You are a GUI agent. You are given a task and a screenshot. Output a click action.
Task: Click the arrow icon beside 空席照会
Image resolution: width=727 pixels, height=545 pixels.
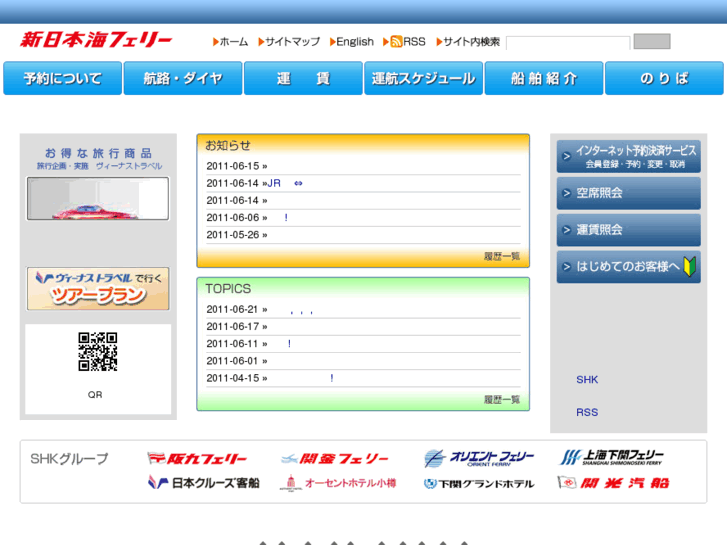(566, 193)
